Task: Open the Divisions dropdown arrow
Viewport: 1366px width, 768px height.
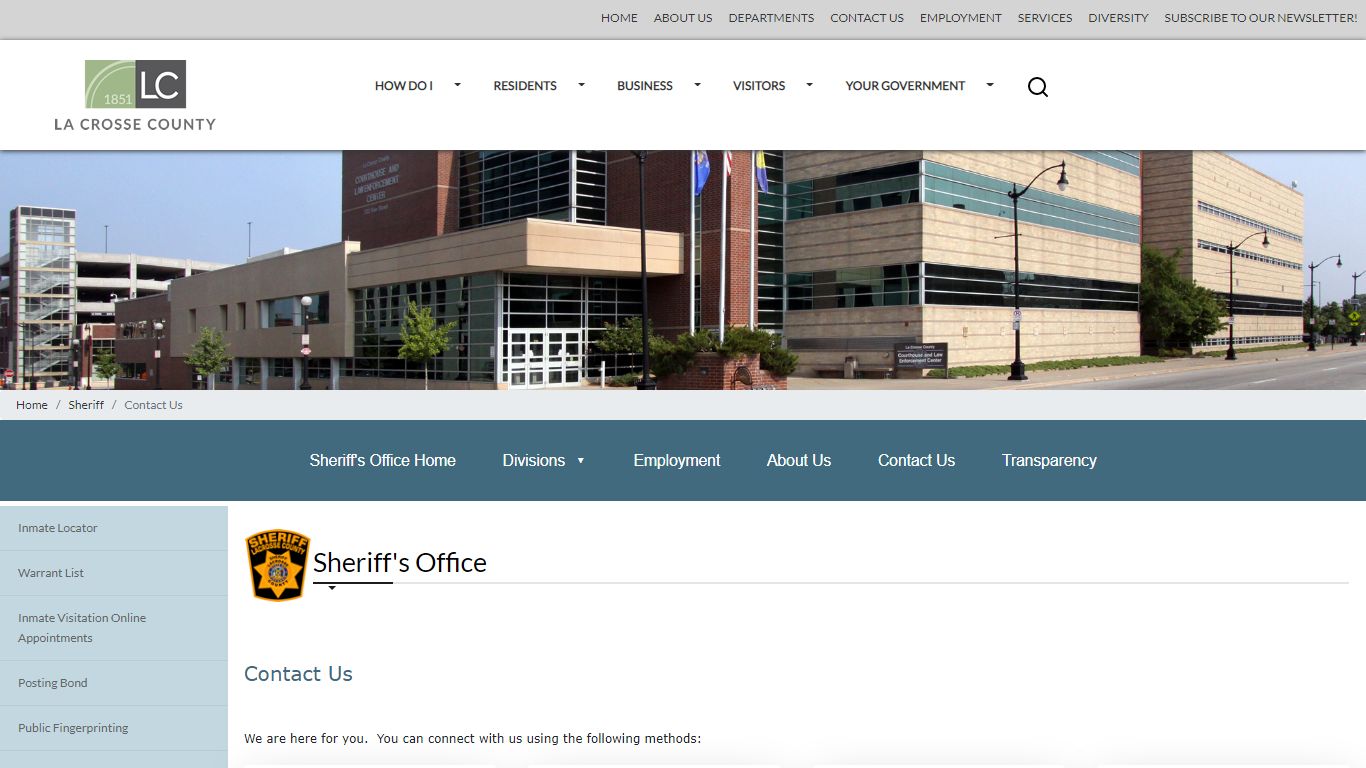Action: (x=580, y=461)
